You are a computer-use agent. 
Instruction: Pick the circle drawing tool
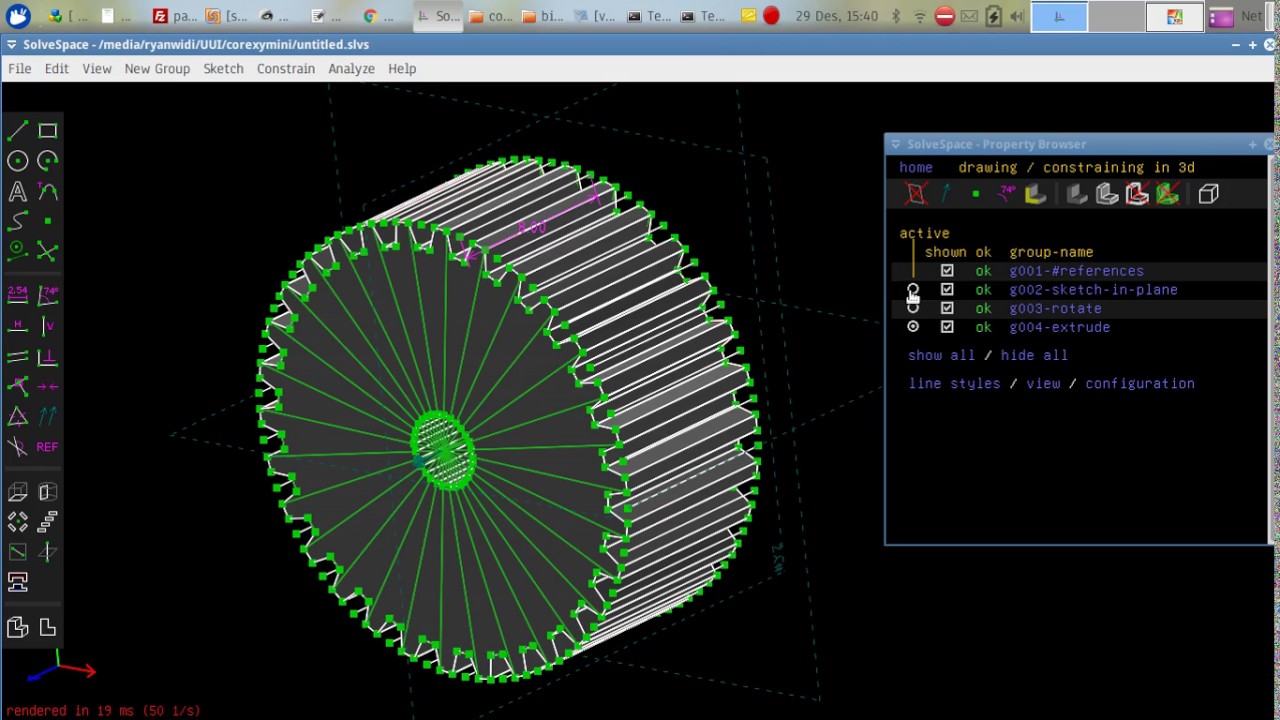coord(17,161)
